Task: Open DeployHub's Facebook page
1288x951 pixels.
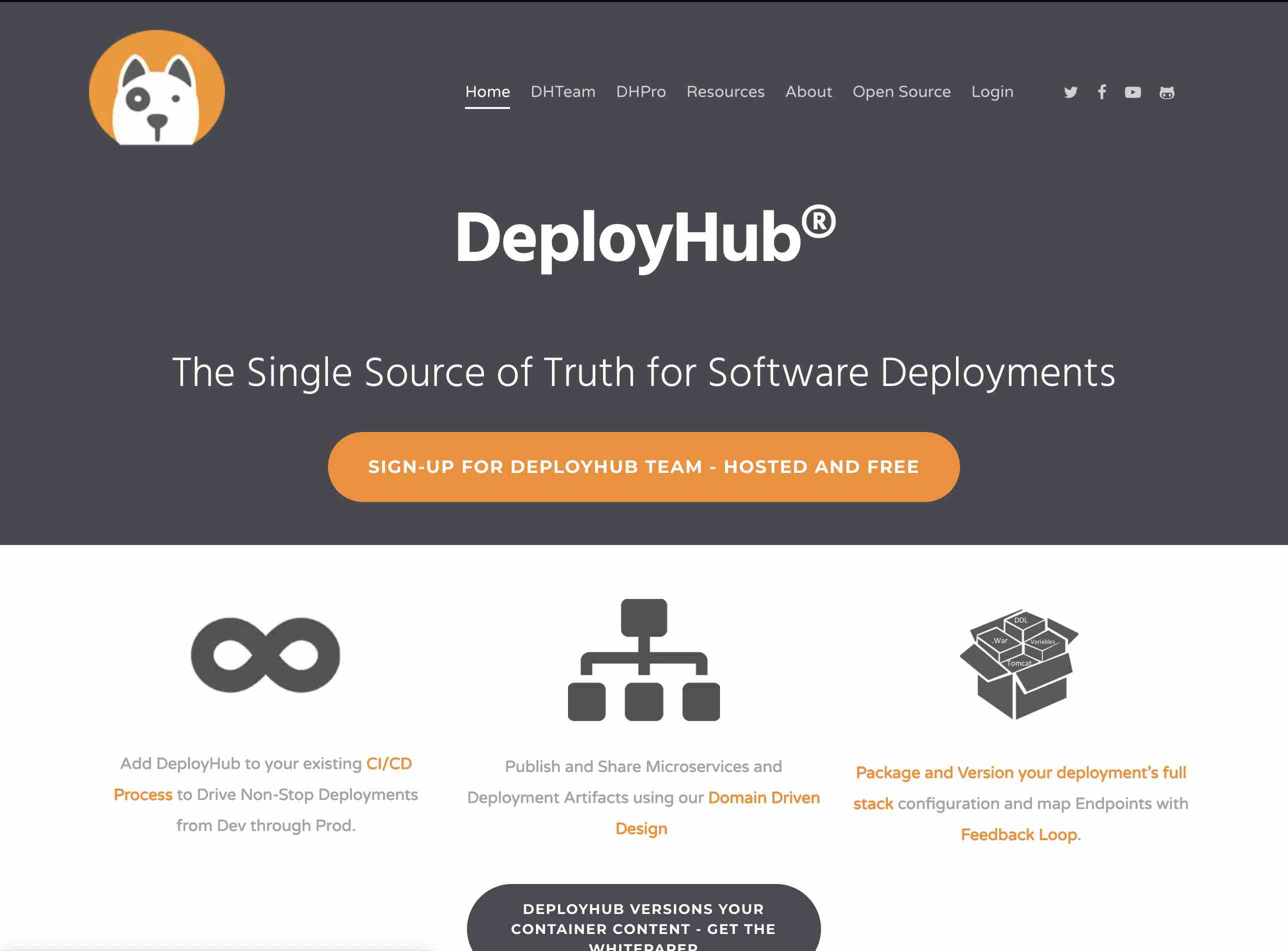Action: pyautogui.click(x=1101, y=92)
